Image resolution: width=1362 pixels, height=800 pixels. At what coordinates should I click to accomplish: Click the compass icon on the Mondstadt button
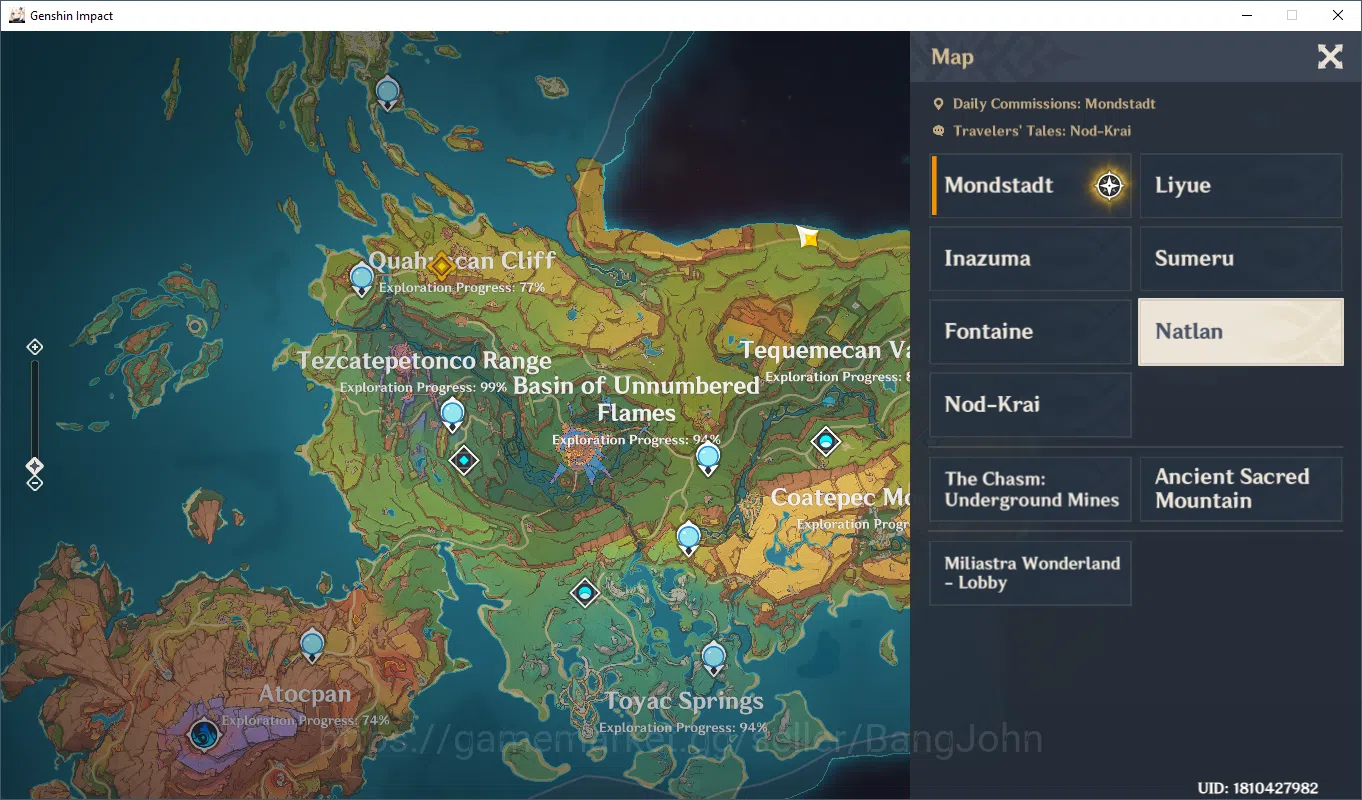pos(1109,186)
